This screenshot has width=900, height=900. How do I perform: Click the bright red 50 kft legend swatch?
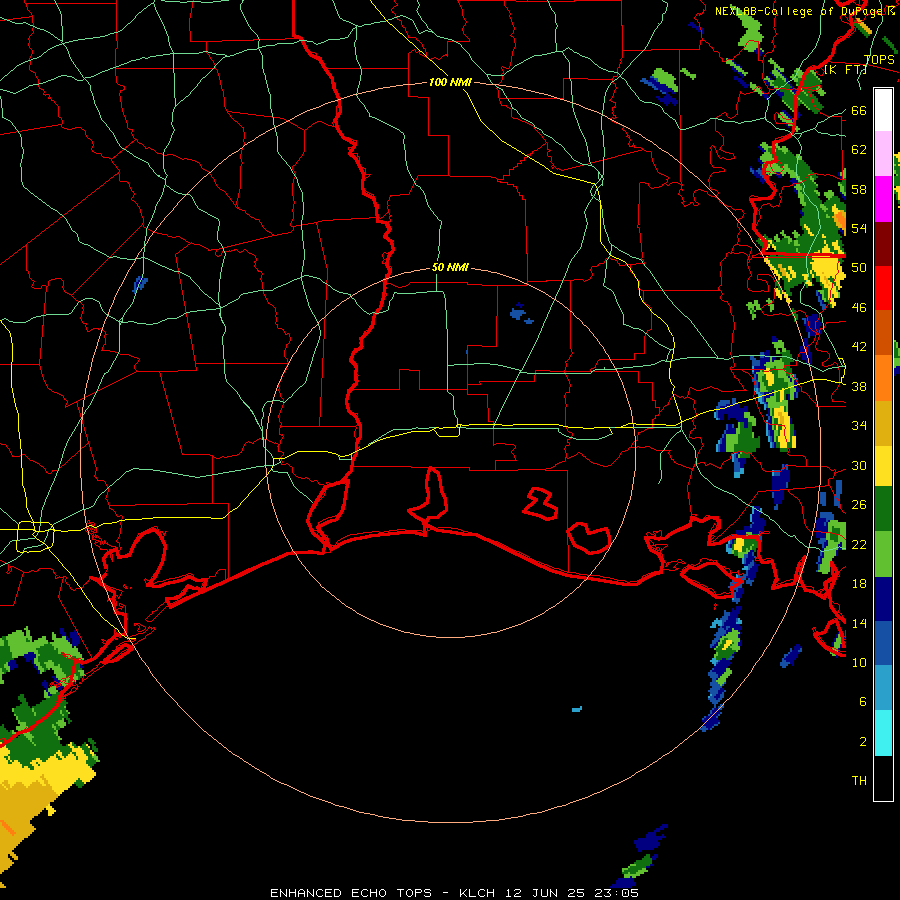[x=883, y=288]
